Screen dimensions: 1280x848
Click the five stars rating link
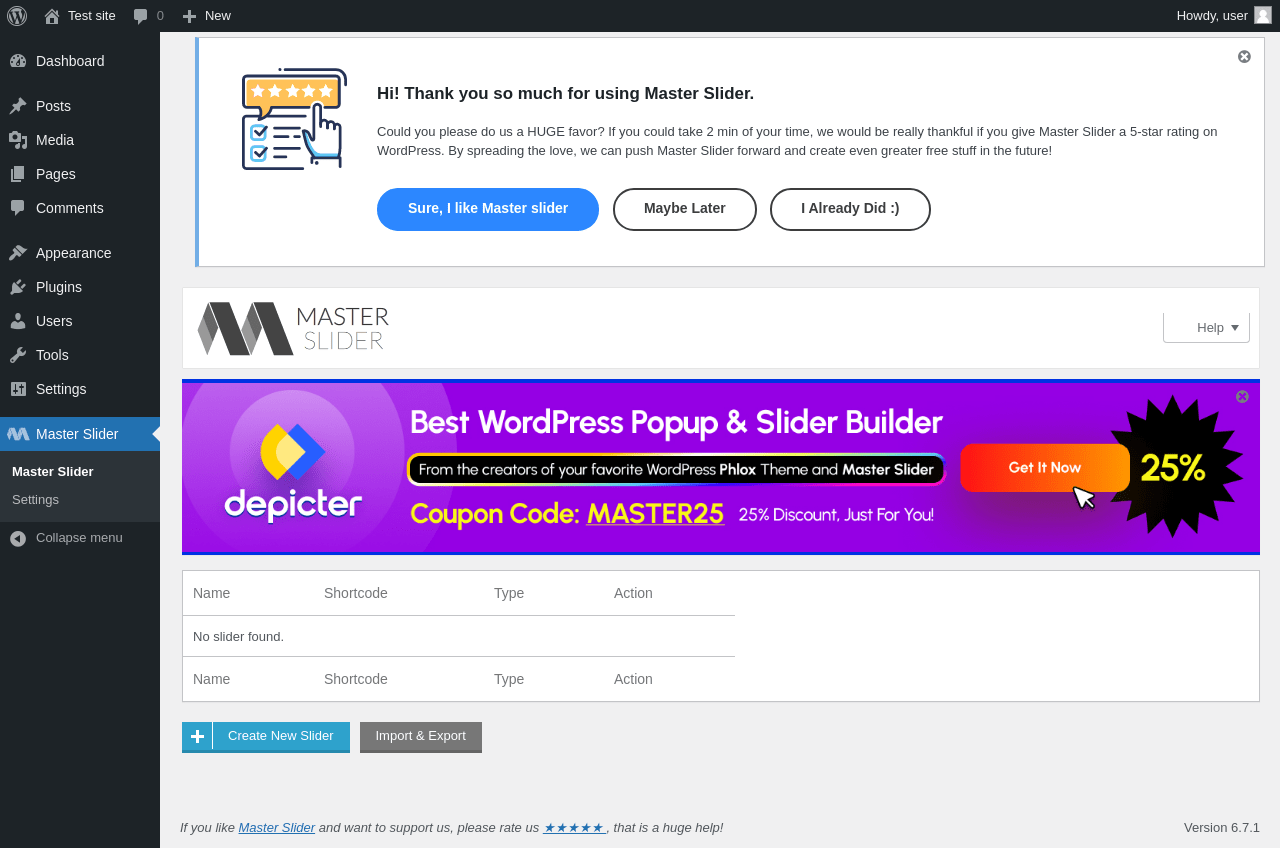pos(574,827)
